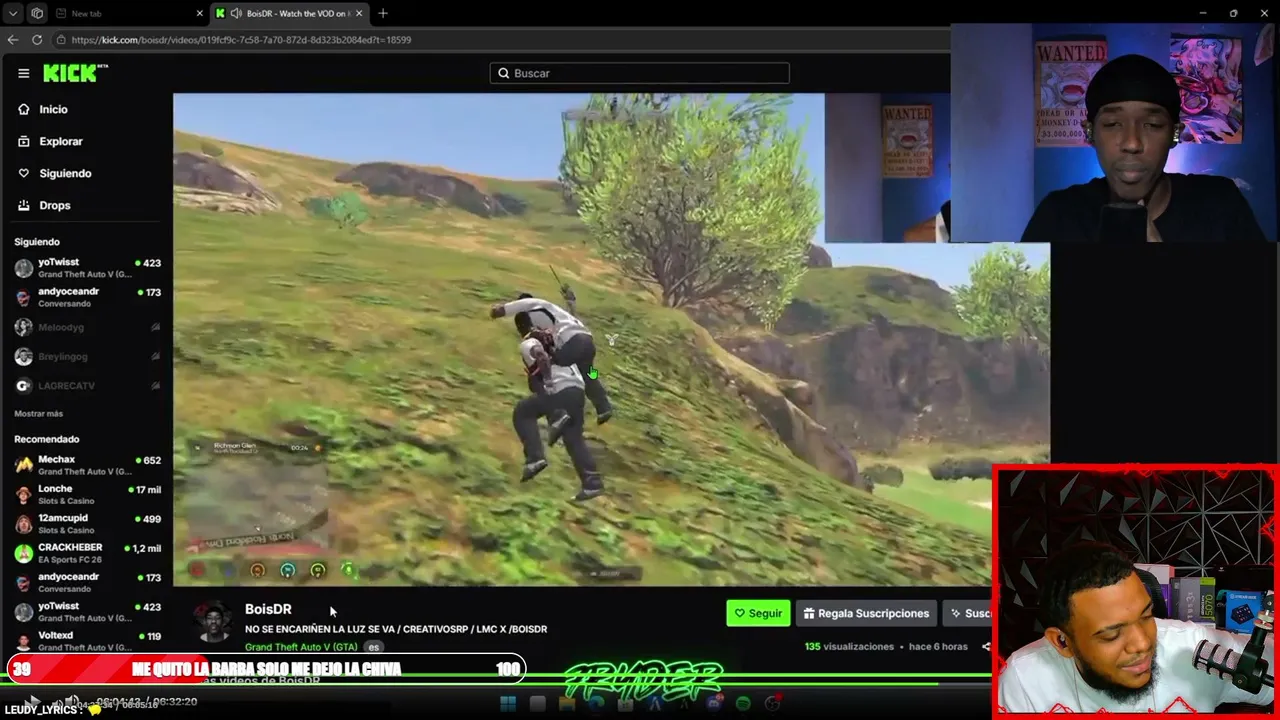The width and height of the screenshot is (1280, 720).
Task: Go back with the browser back arrow
Action: coord(13,40)
